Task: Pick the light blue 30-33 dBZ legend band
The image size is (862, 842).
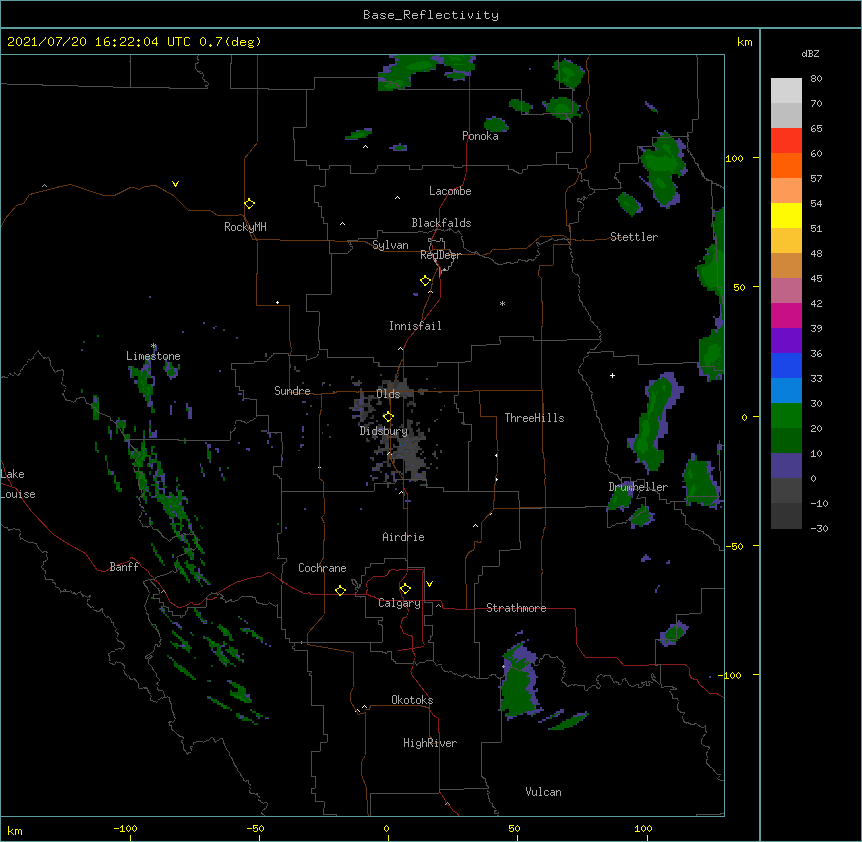Action: 786,391
